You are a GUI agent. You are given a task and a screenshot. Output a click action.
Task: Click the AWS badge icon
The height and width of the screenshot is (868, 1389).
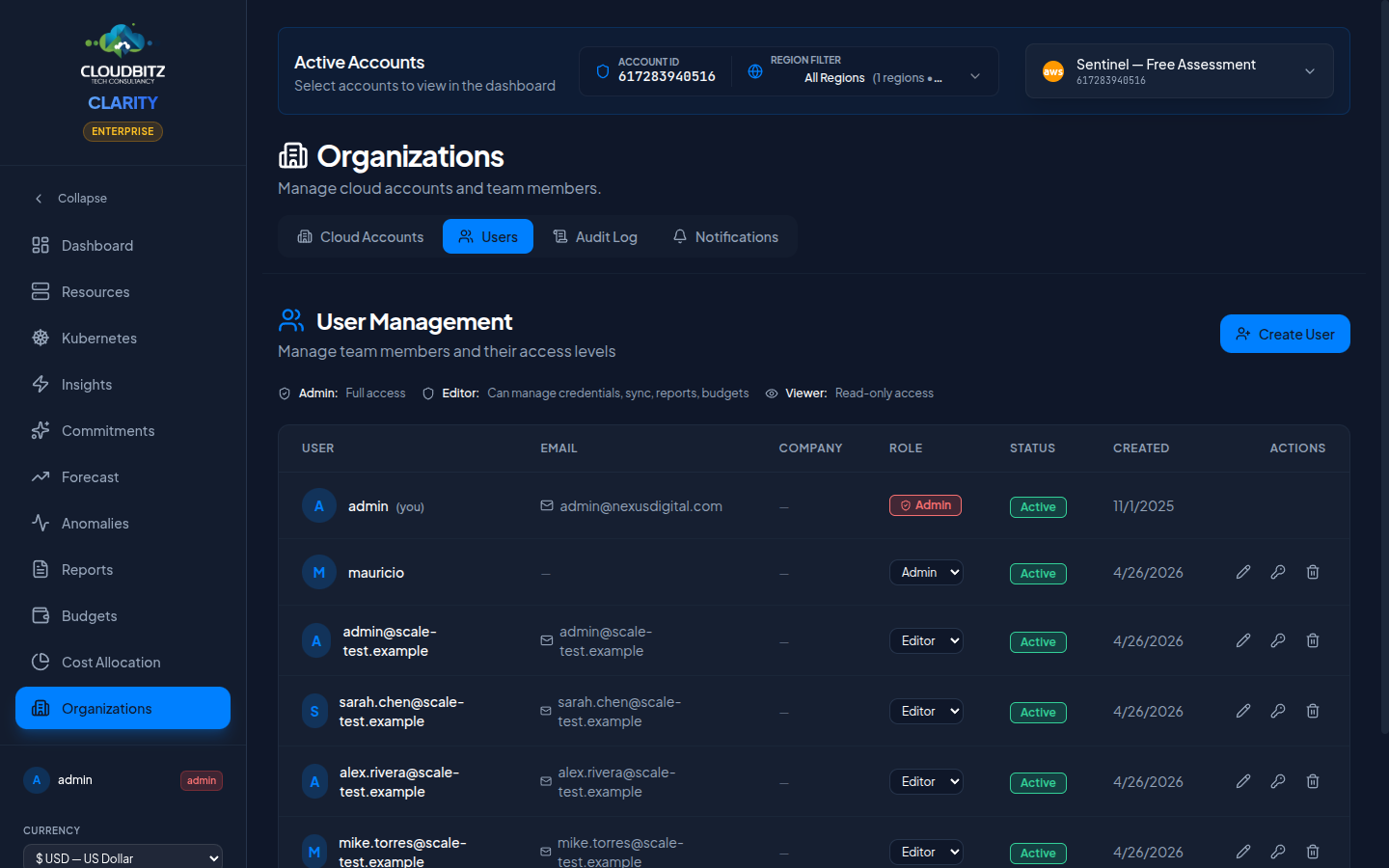[x=1053, y=71]
